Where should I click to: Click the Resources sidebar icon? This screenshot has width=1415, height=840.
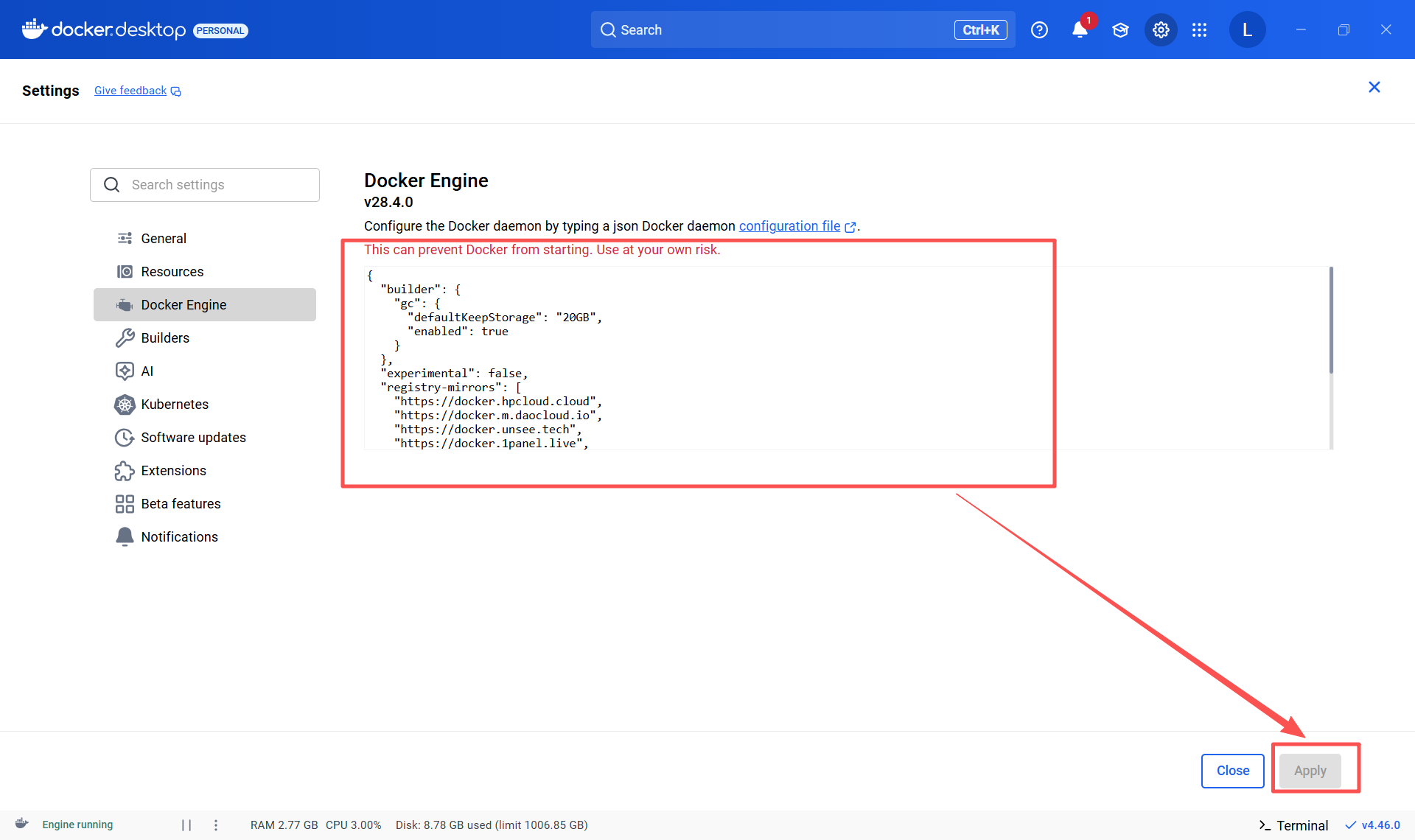(x=125, y=271)
